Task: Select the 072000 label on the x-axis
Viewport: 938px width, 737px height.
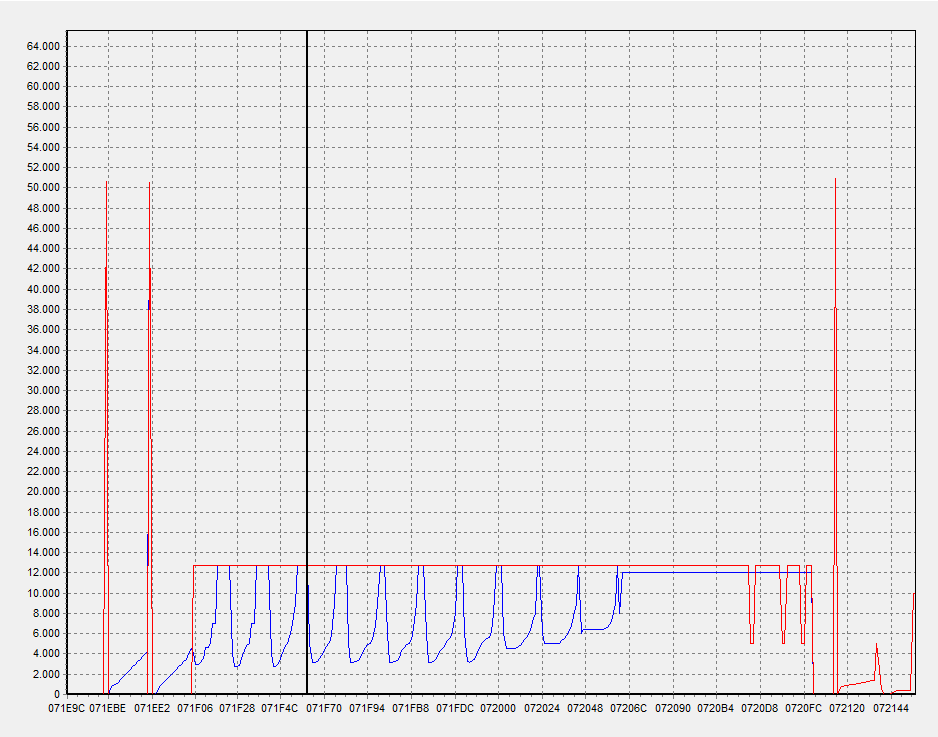Action: tap(498, 708)
